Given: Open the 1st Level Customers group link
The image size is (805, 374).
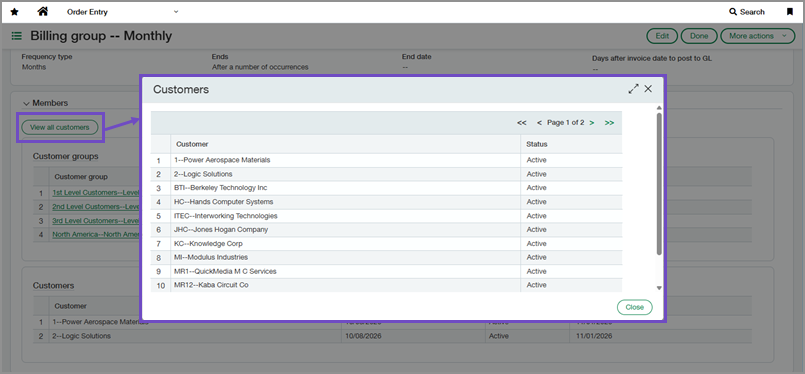Looking at the screenshot, I should pyautogui.click(x=96, y=193).
